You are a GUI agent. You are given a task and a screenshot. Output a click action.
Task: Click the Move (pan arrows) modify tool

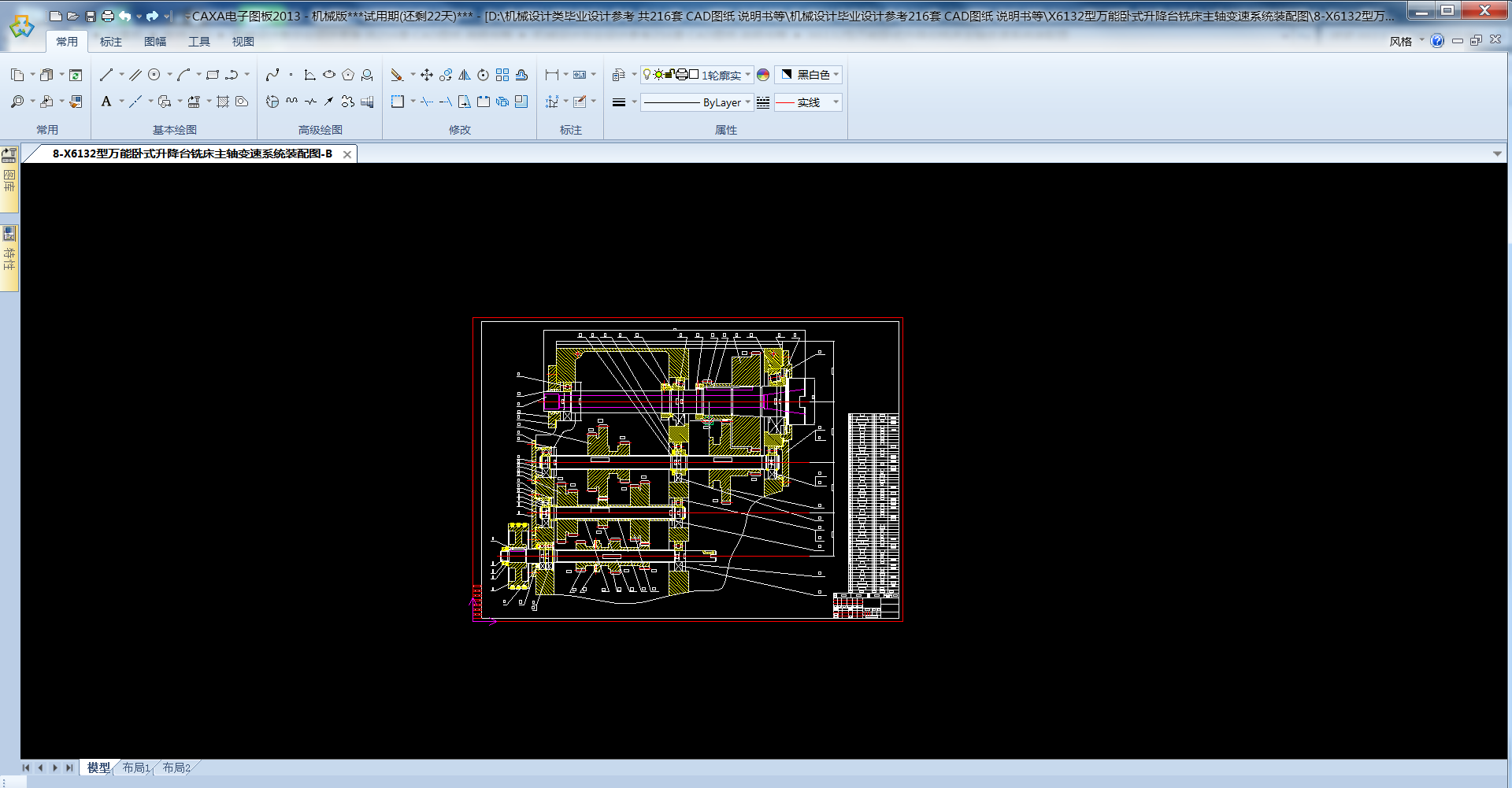coord(427,75)
